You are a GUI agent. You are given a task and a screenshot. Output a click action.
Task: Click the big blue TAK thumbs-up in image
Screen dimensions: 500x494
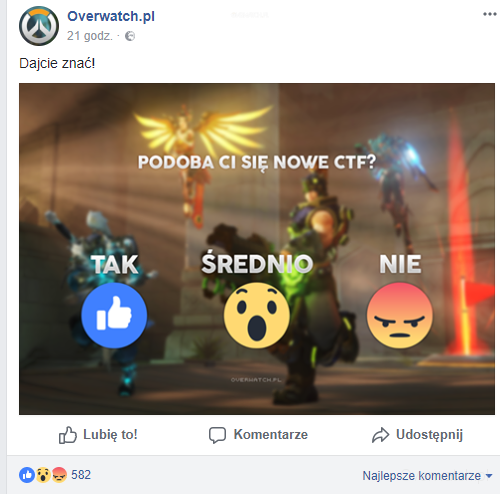114,316
